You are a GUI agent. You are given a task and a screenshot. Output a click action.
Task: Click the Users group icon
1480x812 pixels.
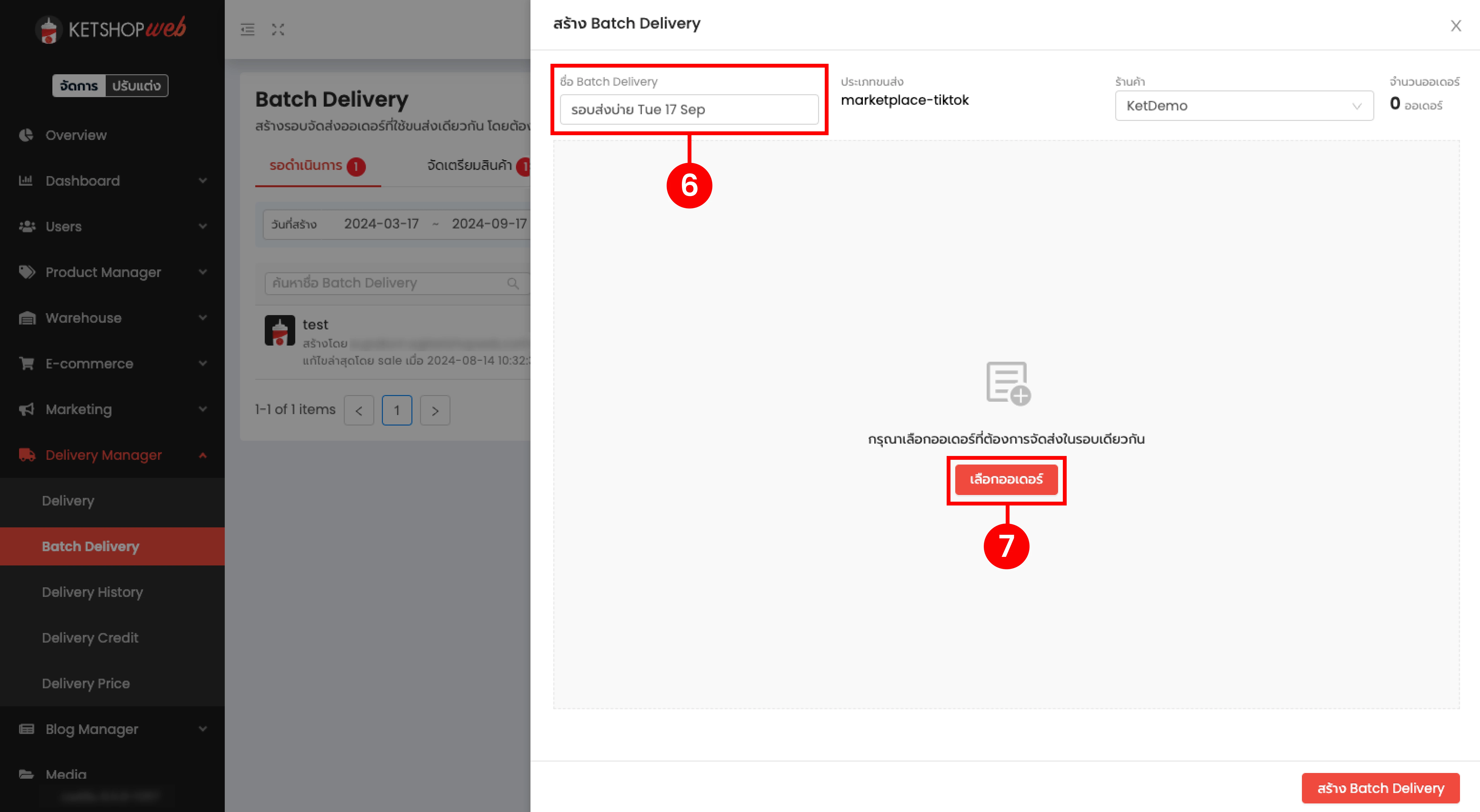26,226
